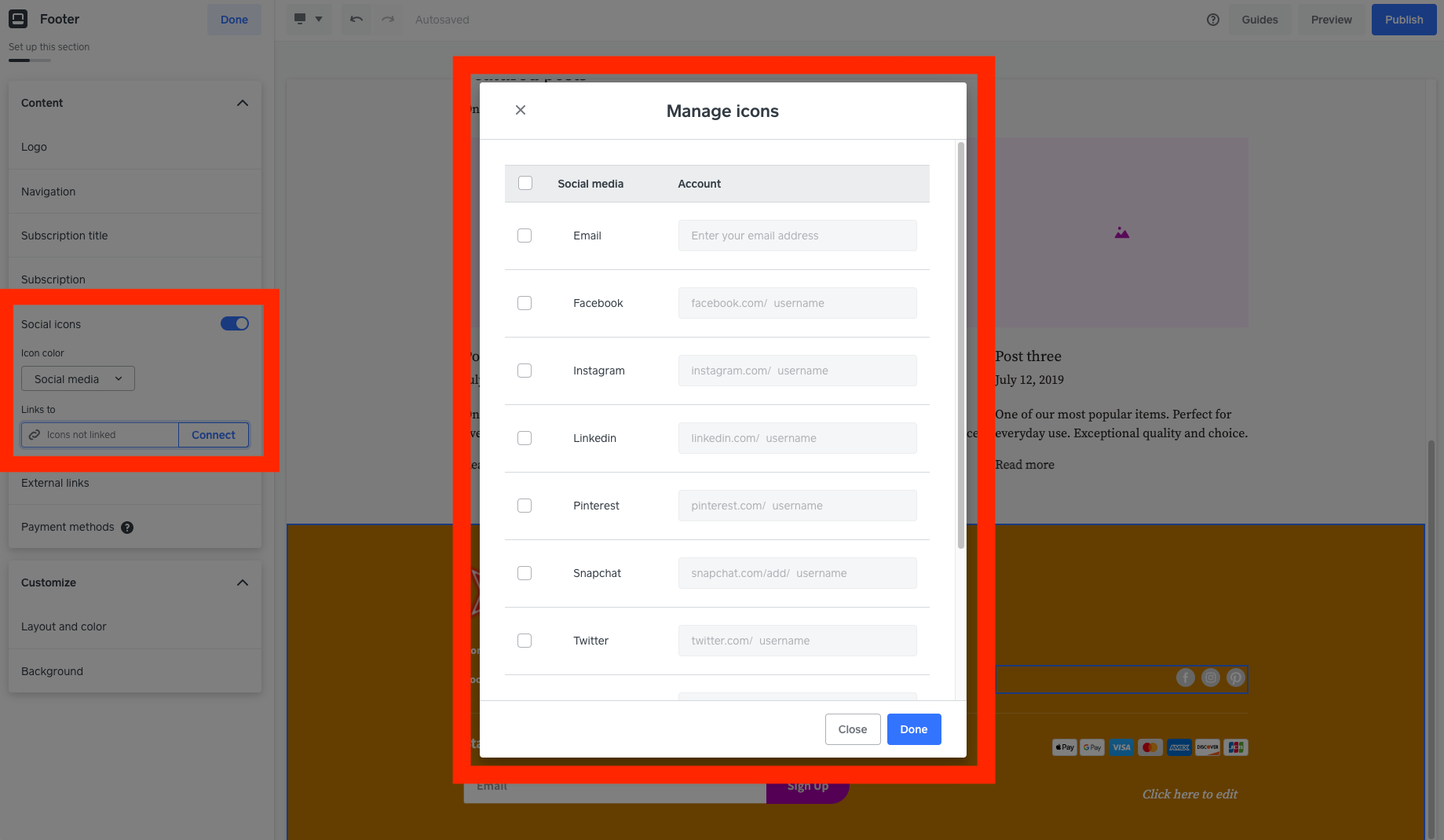
Task: Check the select-all checkbox in table header
Action: (x=525, y=183)
